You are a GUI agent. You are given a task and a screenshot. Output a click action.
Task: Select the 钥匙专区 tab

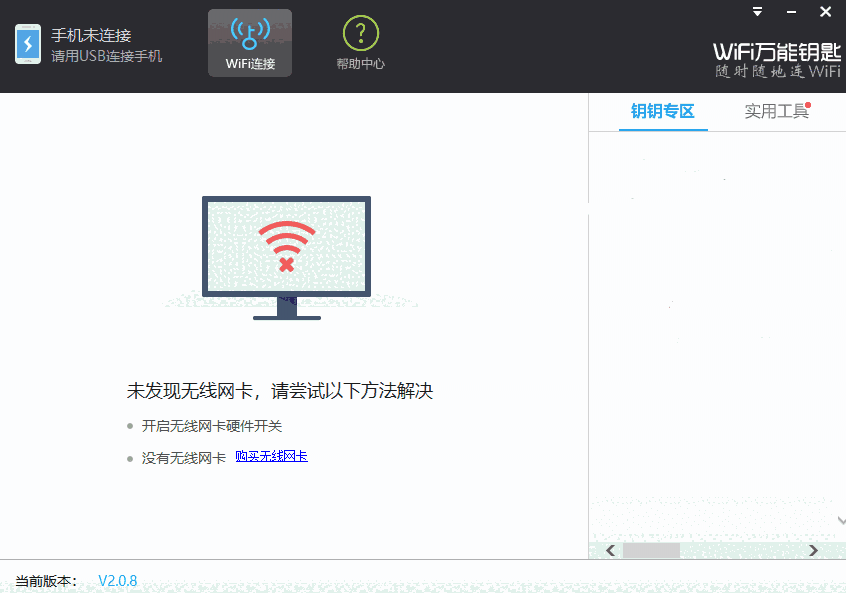662,112
